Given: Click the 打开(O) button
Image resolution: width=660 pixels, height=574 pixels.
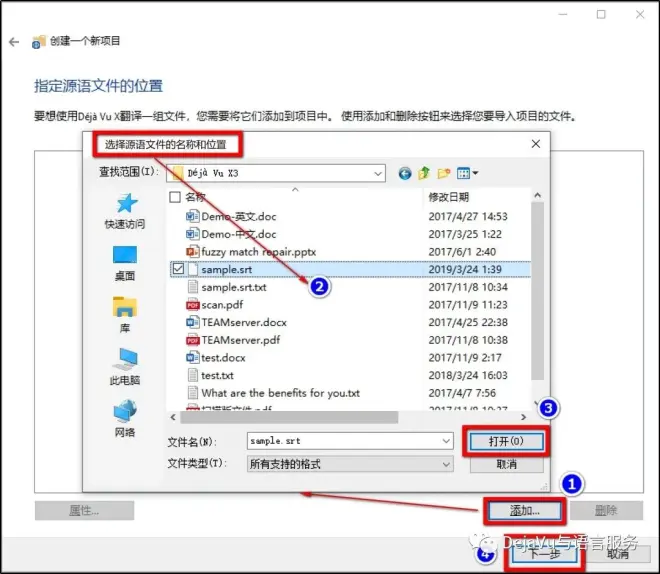Looking at the screenshot, I should [x=506, y=441].
